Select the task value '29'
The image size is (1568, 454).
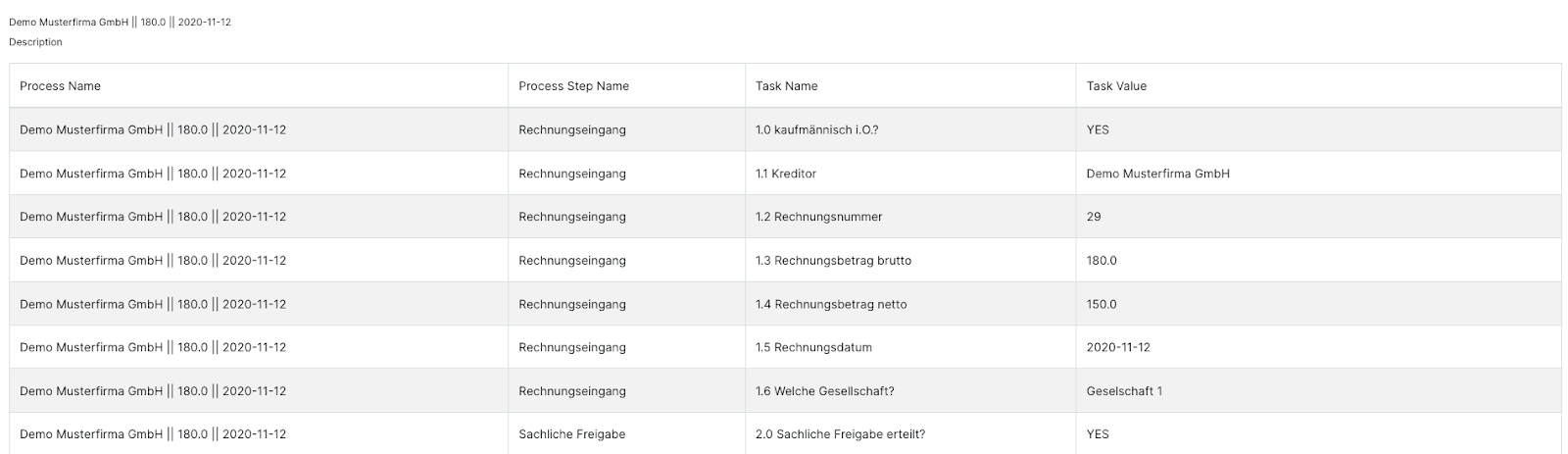click(x=1094, y=217)
